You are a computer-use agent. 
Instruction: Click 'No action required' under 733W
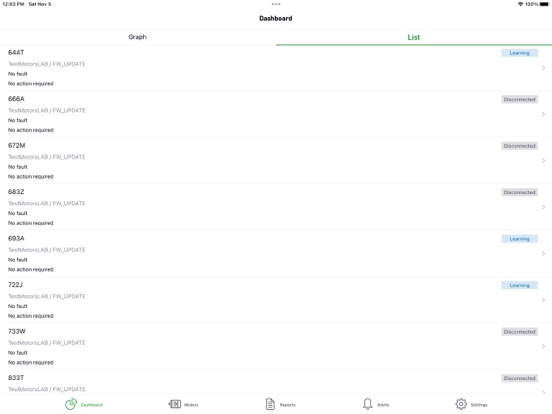click(x=31, y=363)
